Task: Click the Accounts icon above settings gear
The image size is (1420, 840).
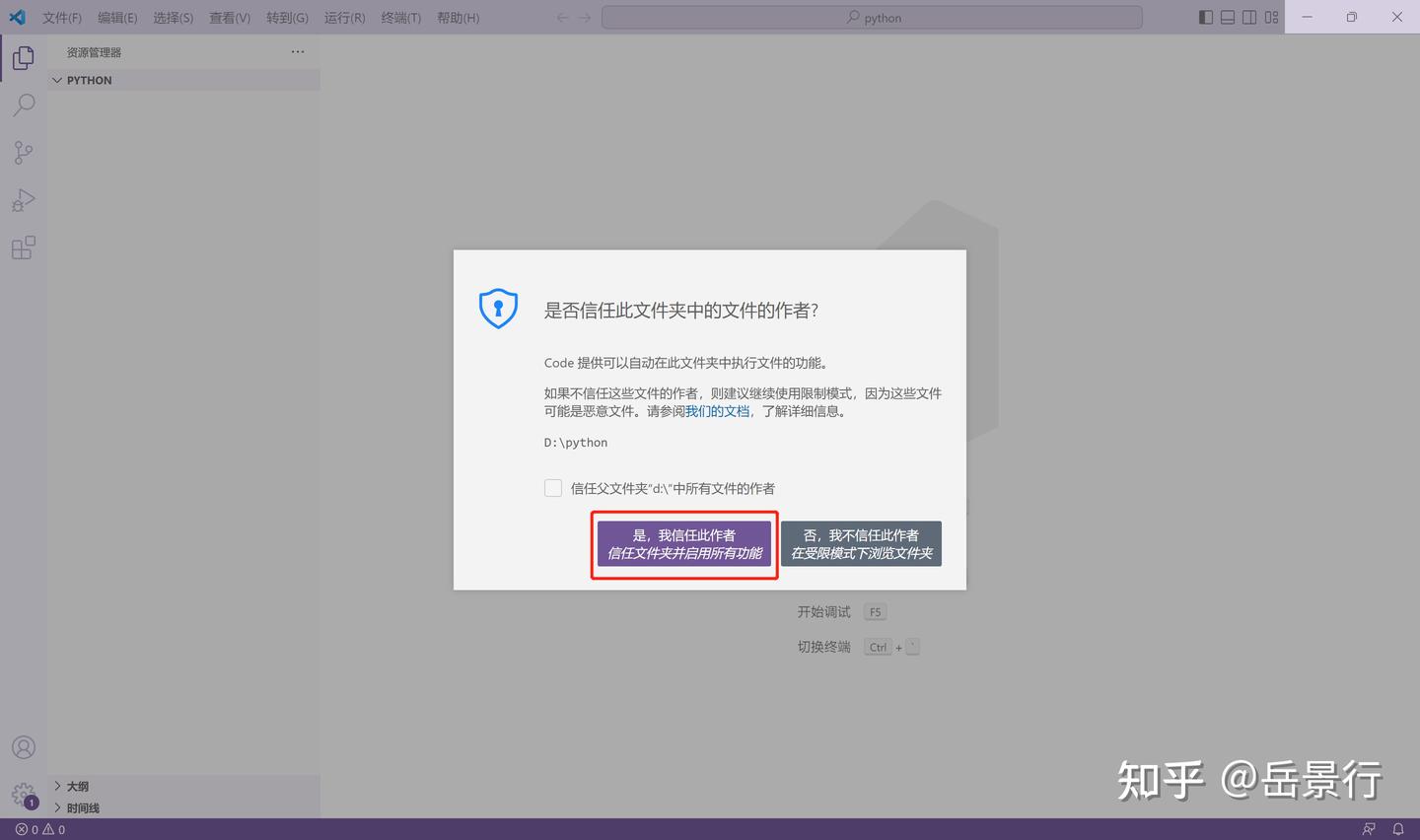Action: 23,746
